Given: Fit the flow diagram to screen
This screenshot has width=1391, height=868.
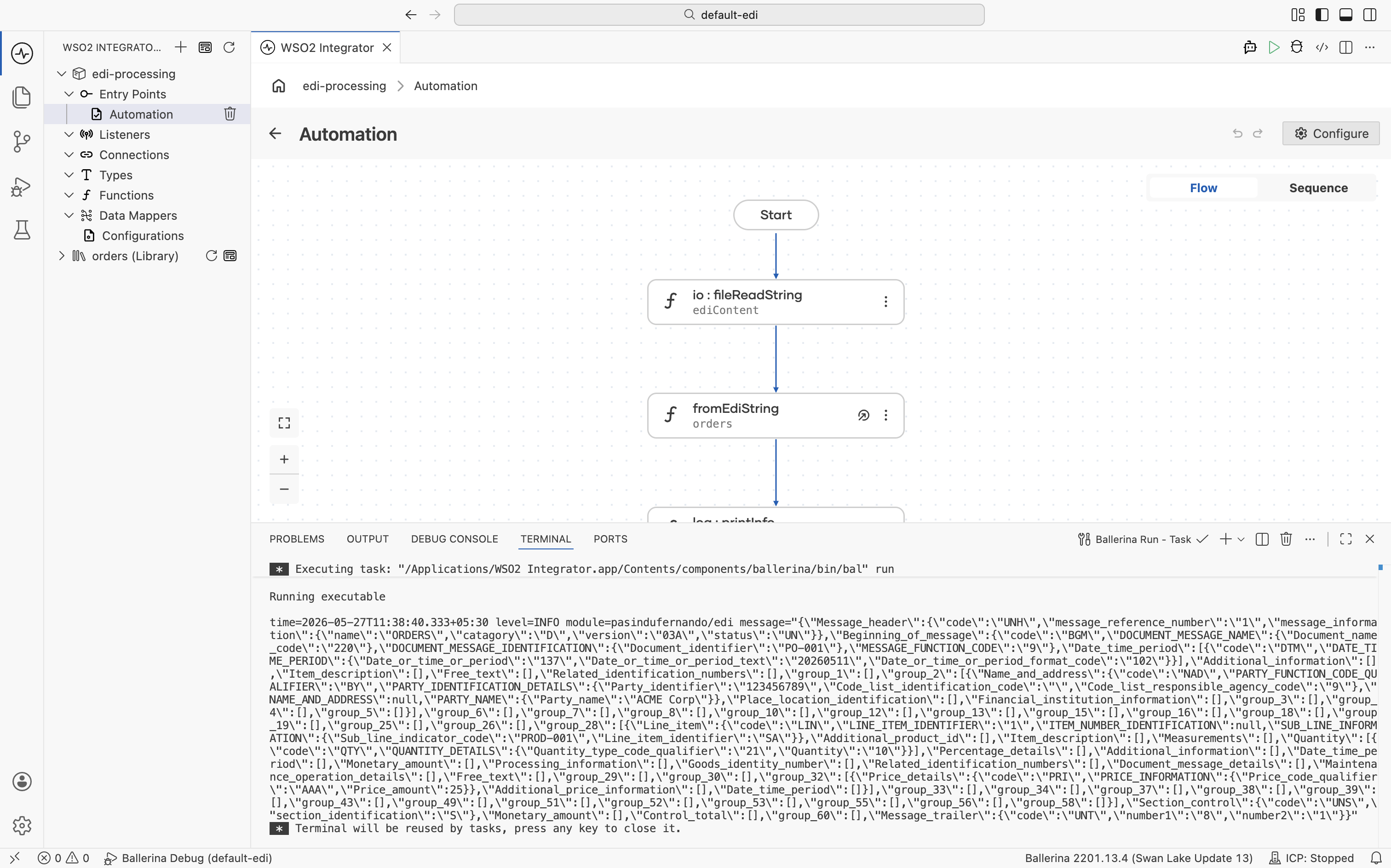Looking at the screenshot, I should (284, 423).
